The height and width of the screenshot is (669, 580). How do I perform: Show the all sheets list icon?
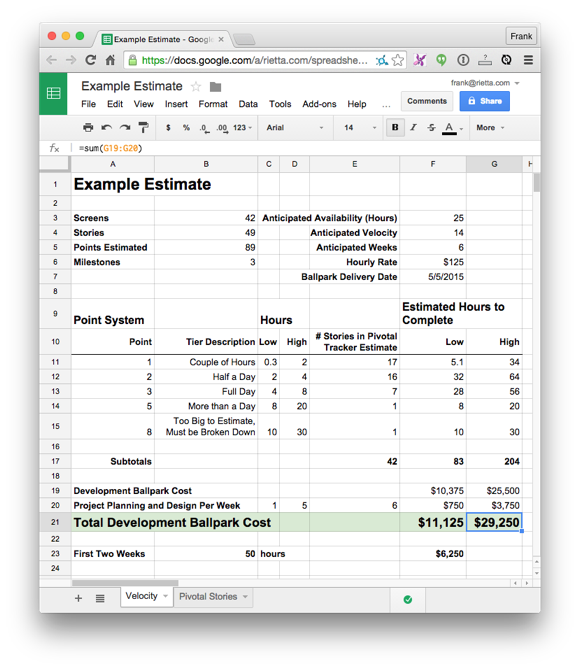click(x=100, y=598)
